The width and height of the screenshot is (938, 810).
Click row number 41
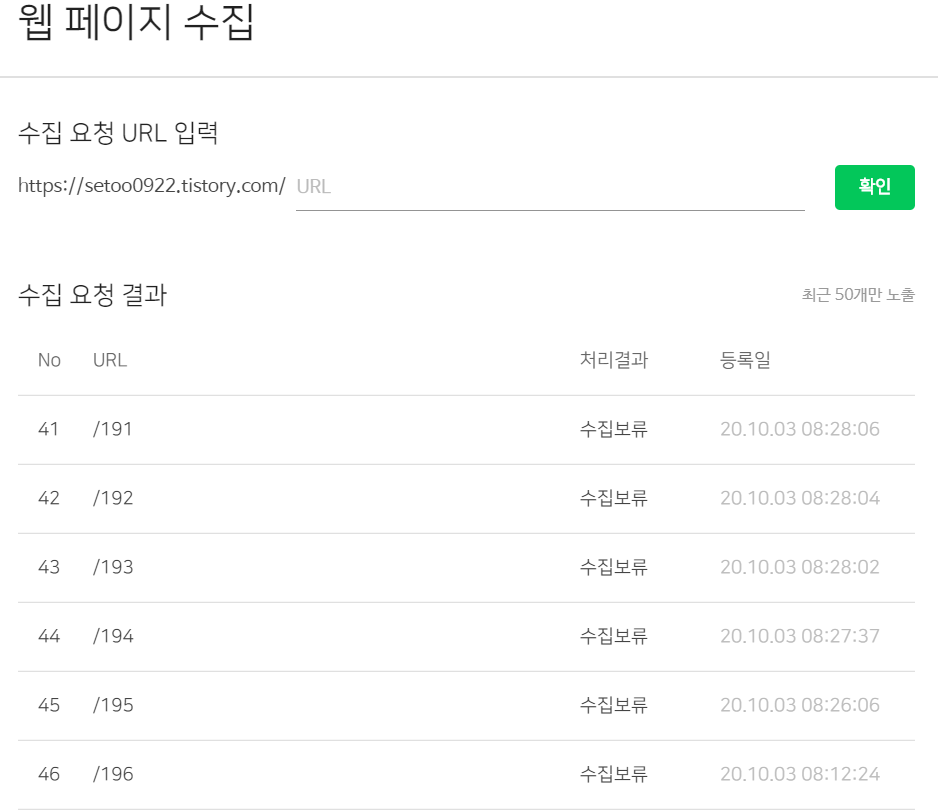[48, 429]
